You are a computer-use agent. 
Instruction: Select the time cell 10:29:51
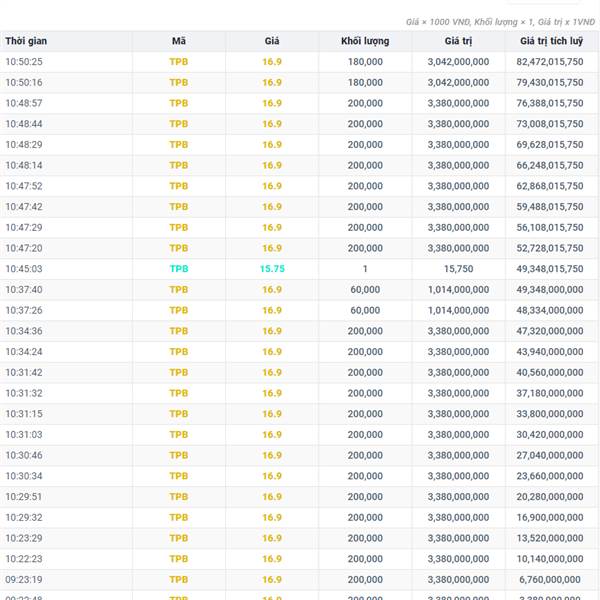pos(24,496)
